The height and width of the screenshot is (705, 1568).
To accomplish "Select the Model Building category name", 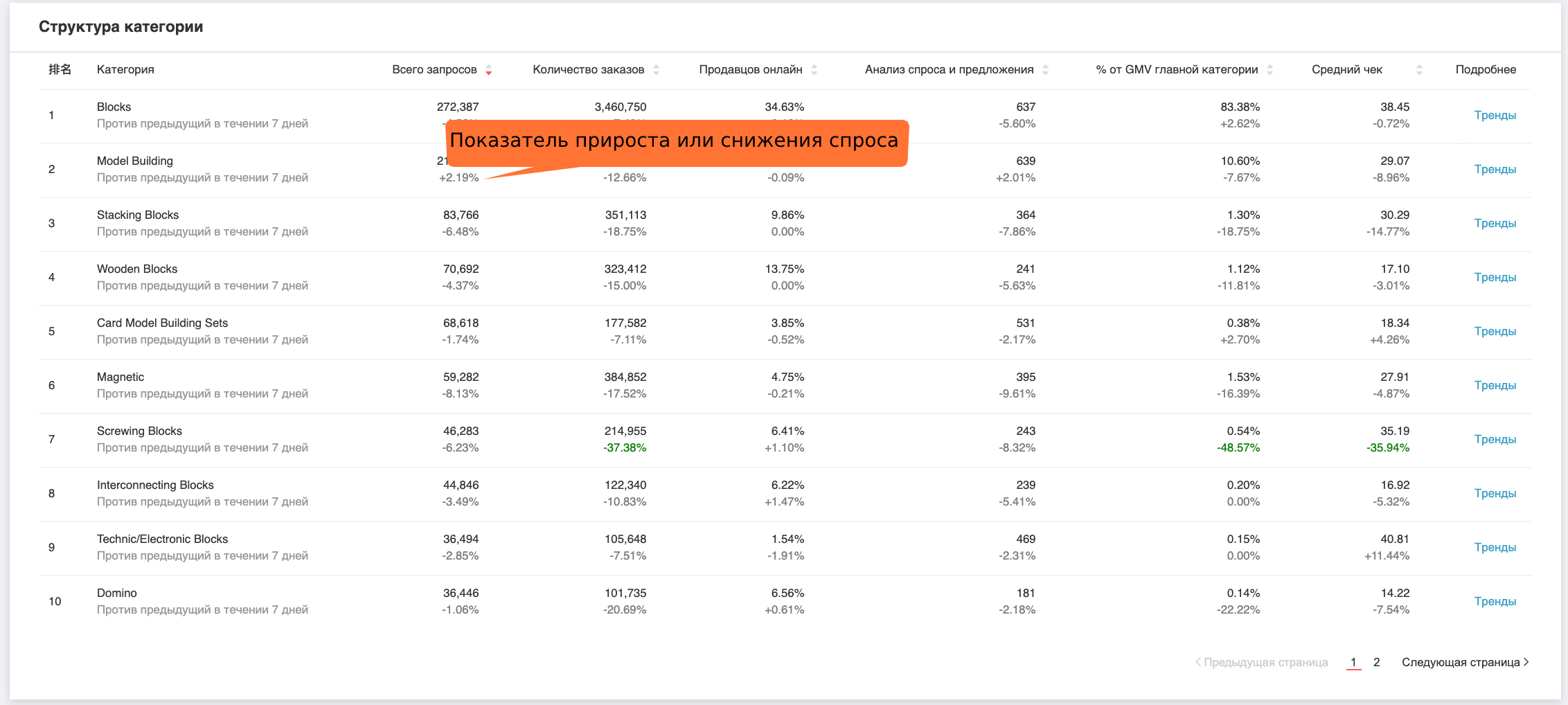I will coord(135,161).
